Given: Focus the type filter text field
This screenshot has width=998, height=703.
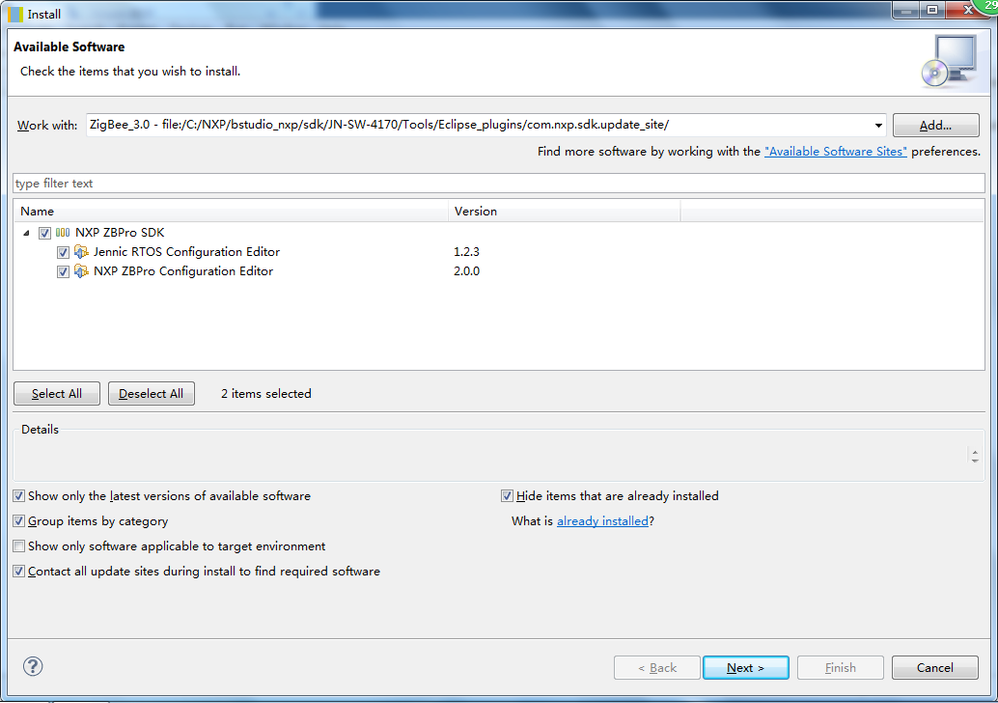Looking at the screenshot, I should click(x=498, y=183).
